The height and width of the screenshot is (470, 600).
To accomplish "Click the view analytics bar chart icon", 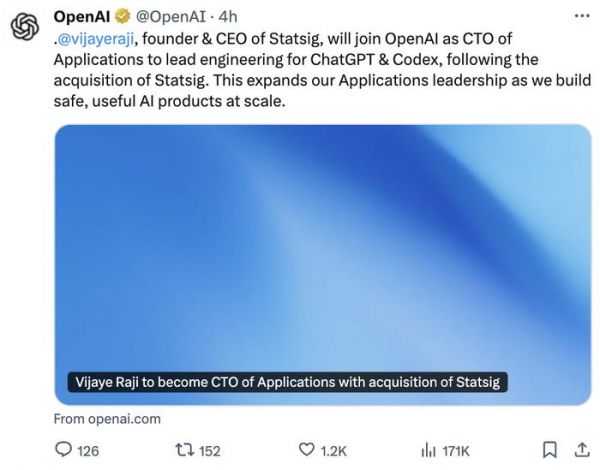I will (x=428, y=450).
